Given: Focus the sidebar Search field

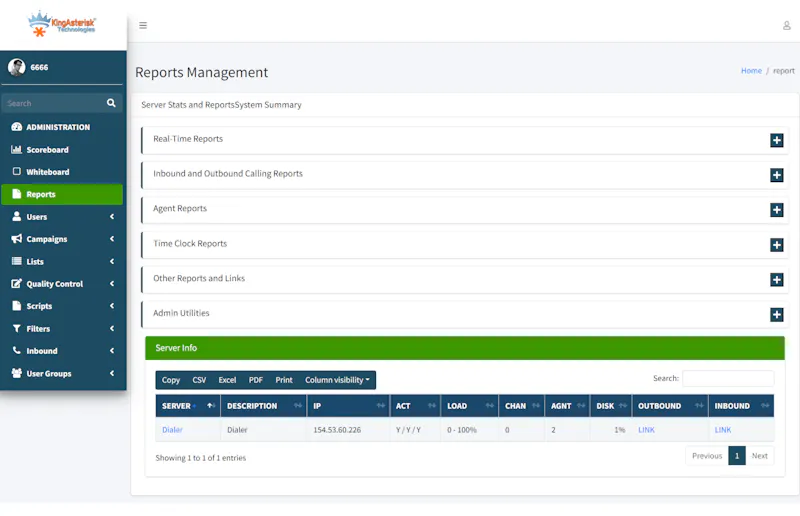Looking at the screenshot, I should click(x=53, y=103).
